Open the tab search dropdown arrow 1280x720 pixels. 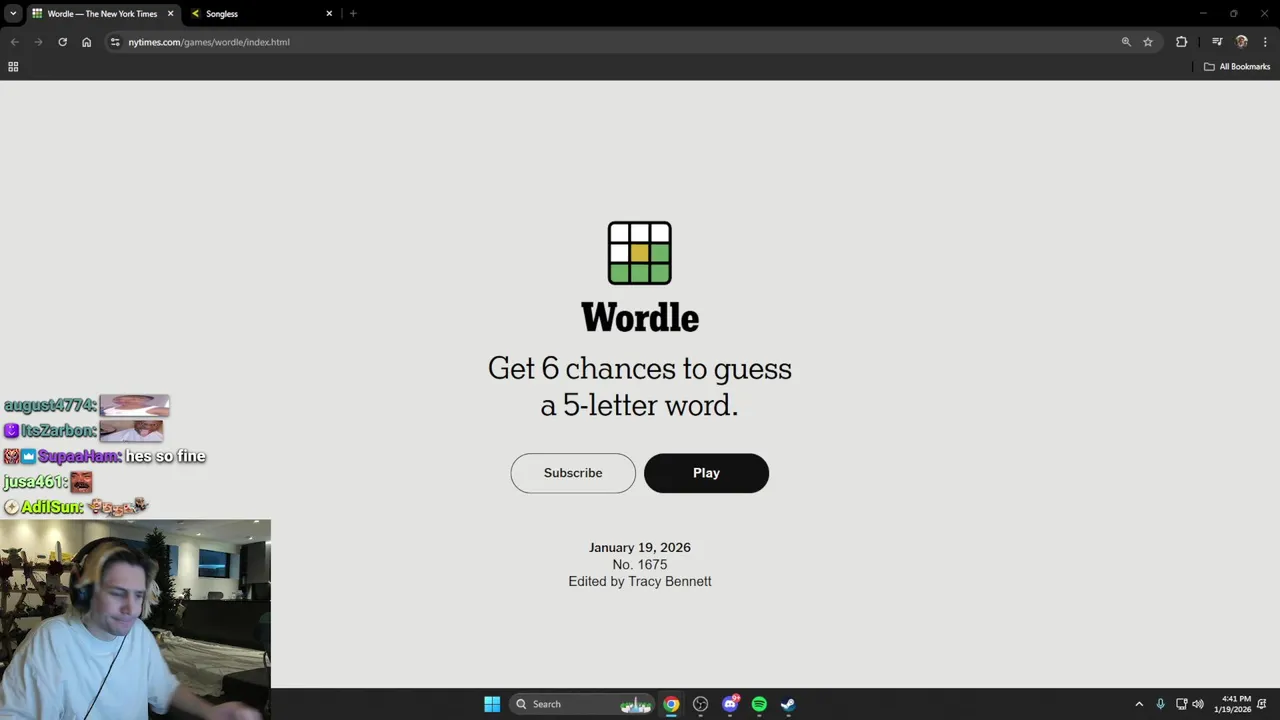pyautogui.click(x=13, y=14)
